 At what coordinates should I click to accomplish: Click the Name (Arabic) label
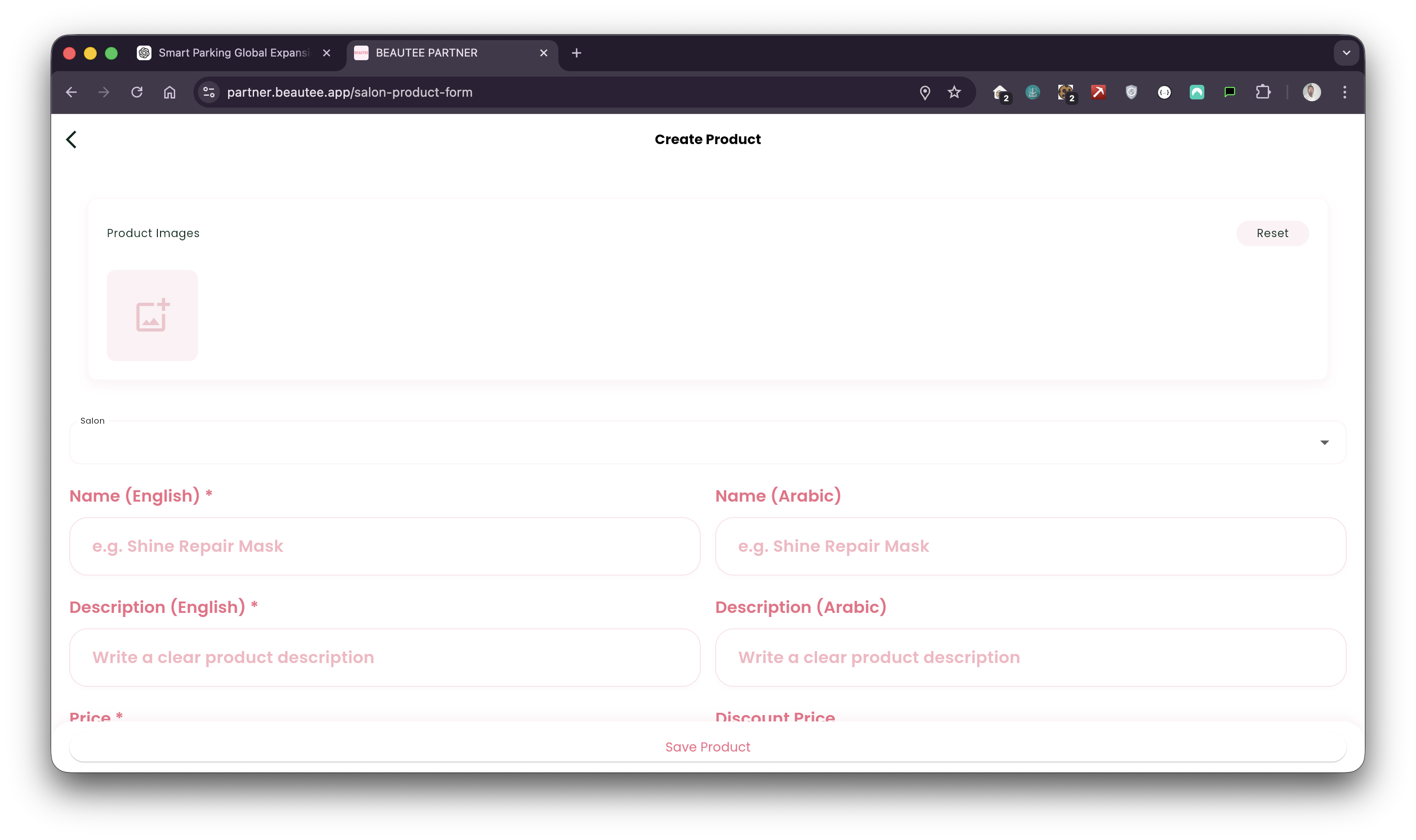pyautogui.click(x=778, y=496)
